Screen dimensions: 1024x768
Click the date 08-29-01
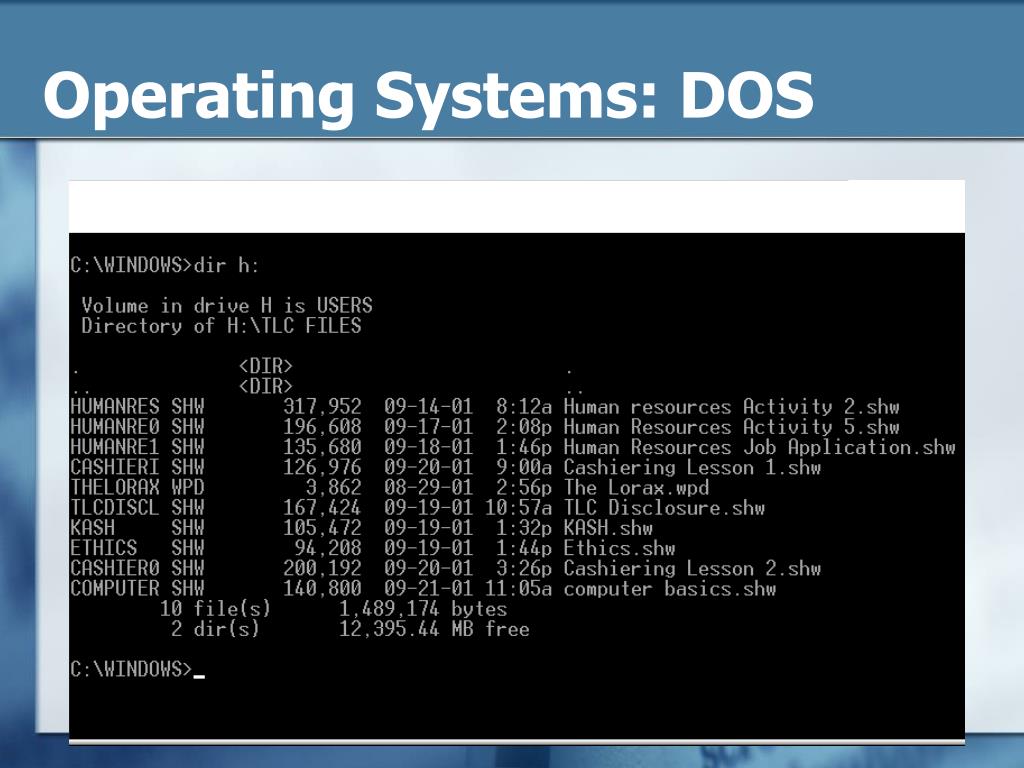point(428,487)
